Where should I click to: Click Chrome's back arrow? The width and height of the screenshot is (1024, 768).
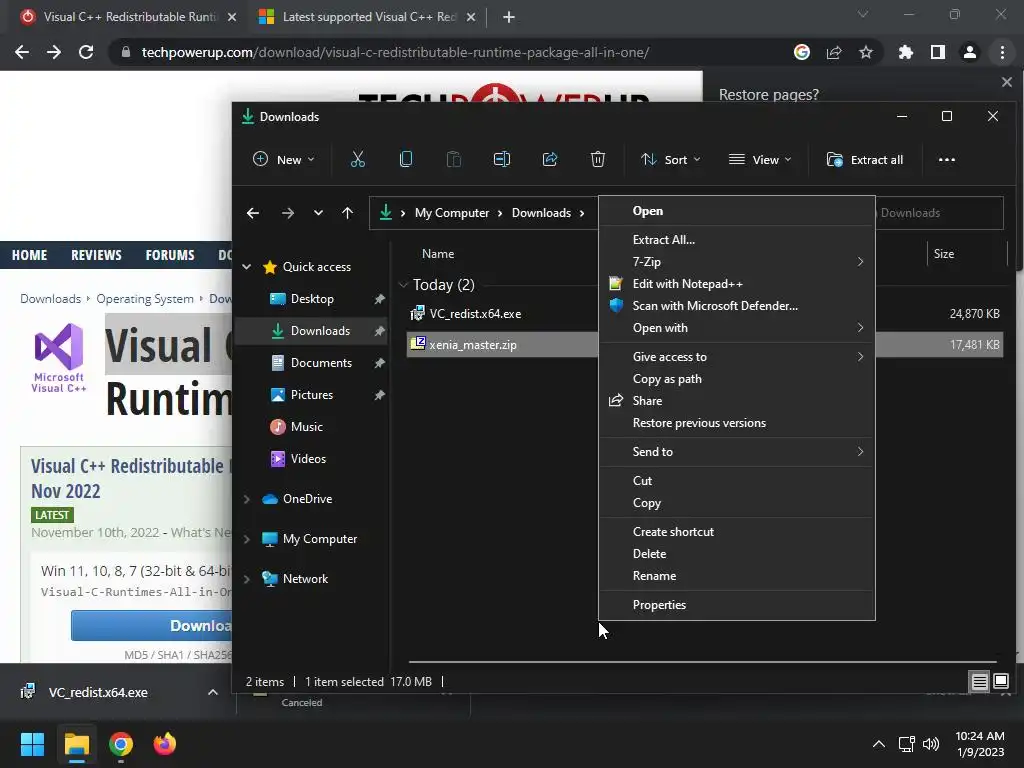(22, 52)
